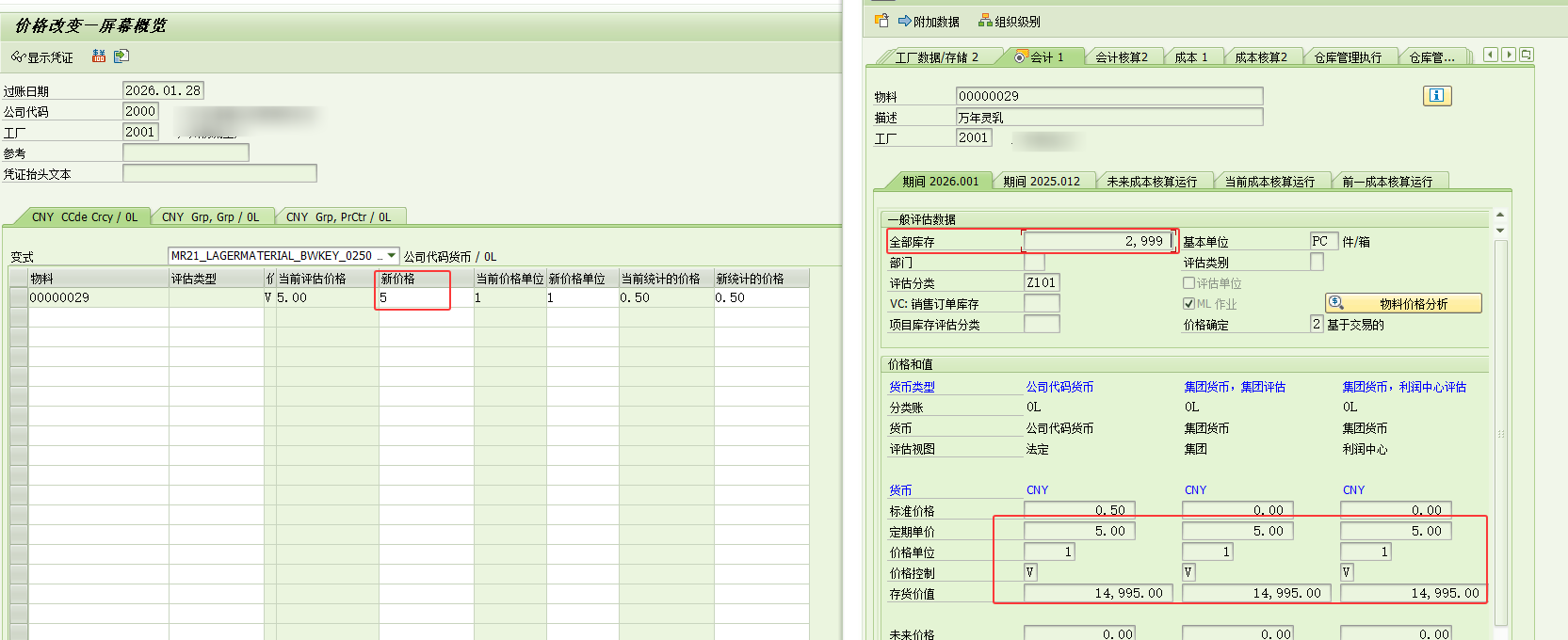The height and width of the screenshot is (640, 1568).
Task: Click the 附加数据 arrow icon
Action: pyautogui.click(x=904, y=21)
